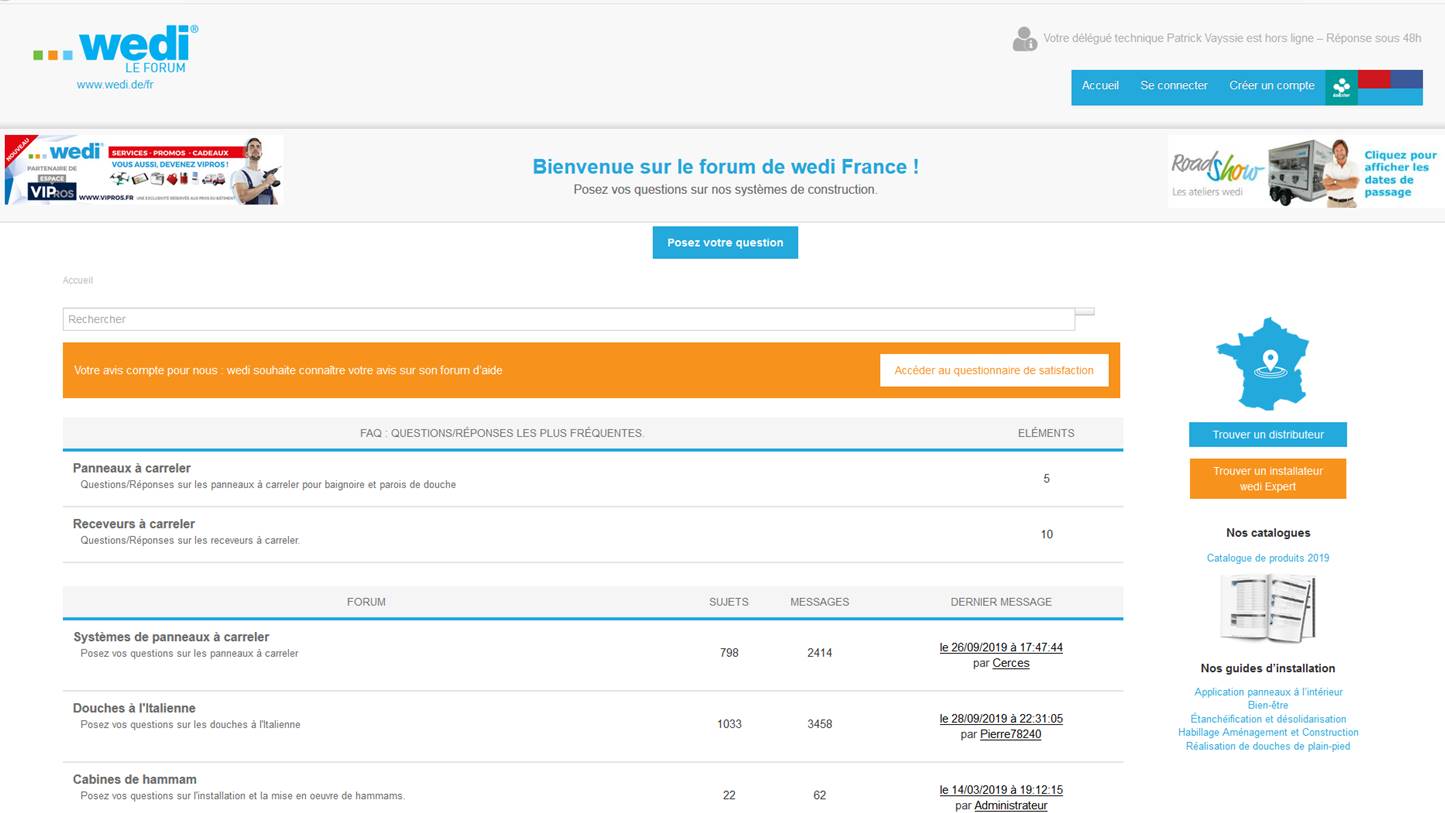The image size is (1445, 813).
Task: Open the Roadshow ateliers wedi banner
Action: [1305, 172]
